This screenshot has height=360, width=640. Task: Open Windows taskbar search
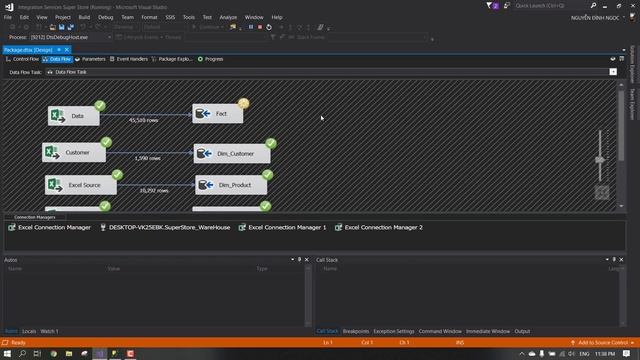[22, 353]
